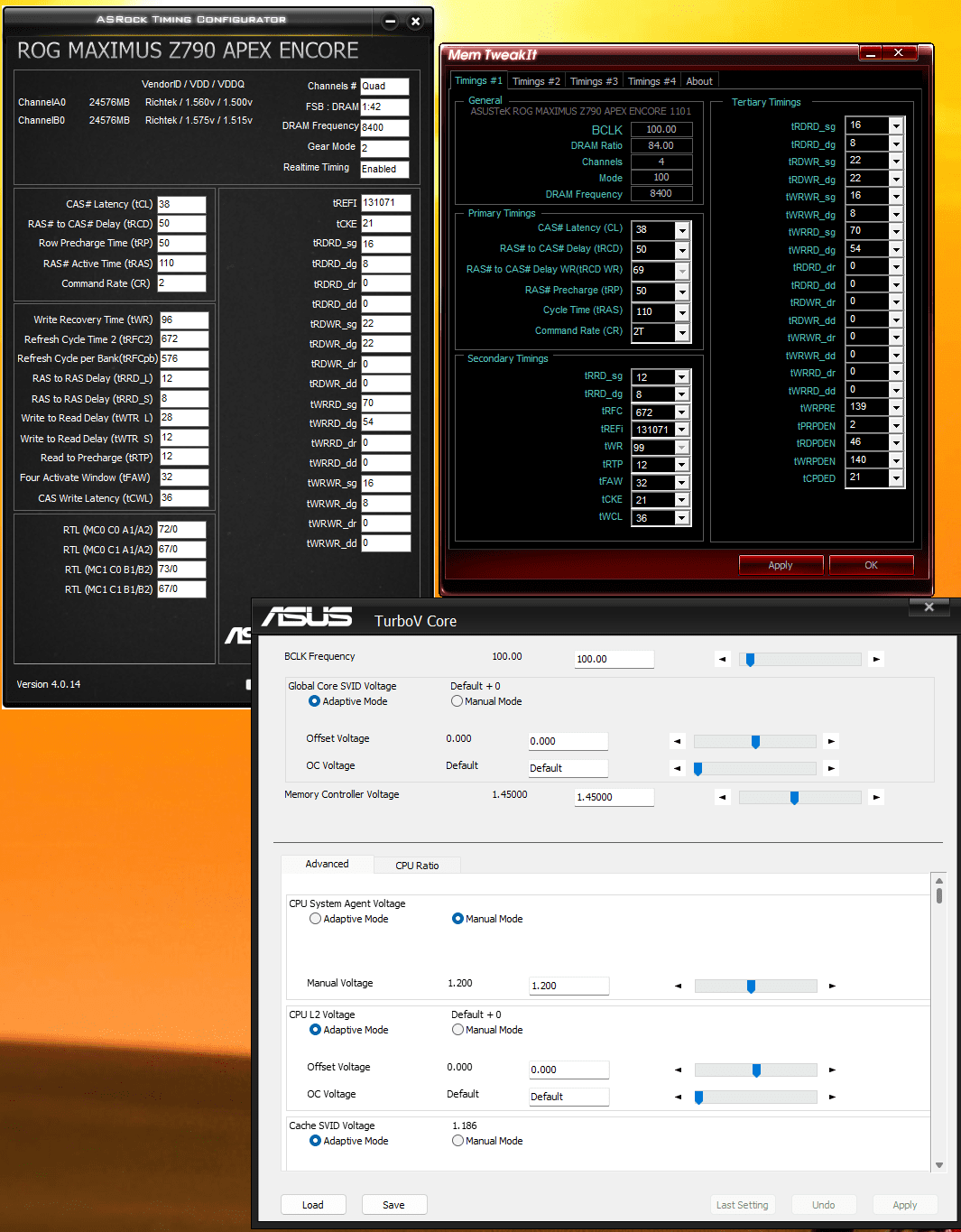The image size is (961, 1232).
Task: Switch to Timings #3 tab
Action: [x=594, y=81]
